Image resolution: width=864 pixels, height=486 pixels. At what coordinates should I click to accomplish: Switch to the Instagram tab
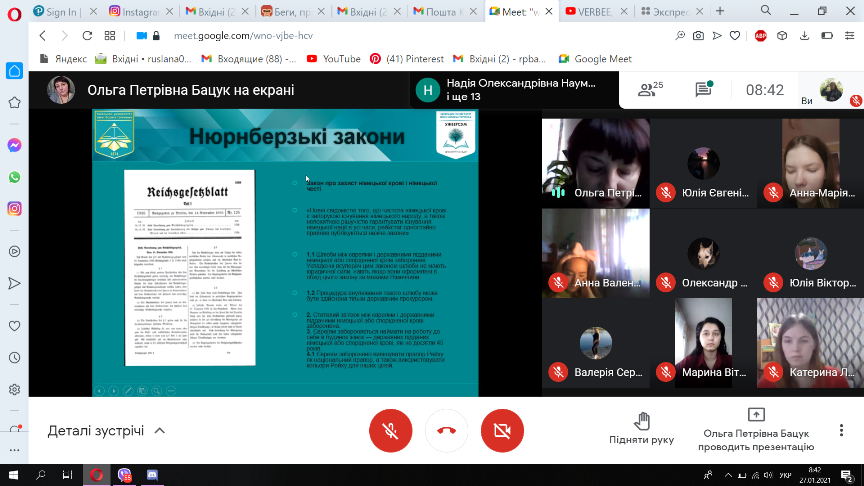coord(141,12)
